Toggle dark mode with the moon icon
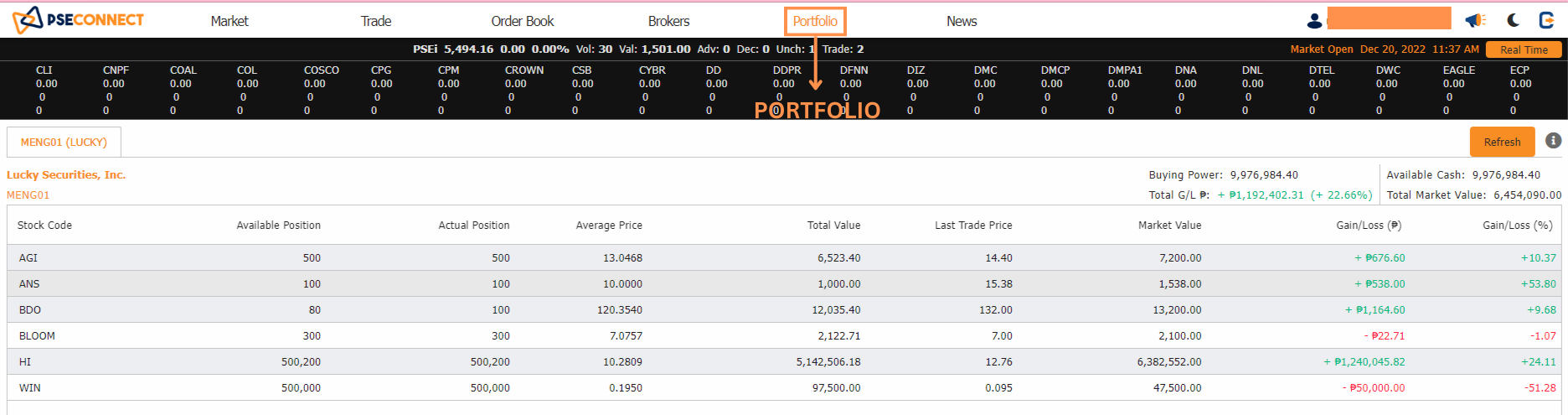Image resolution: width=1568 pixels, height=415 pixels. [x=1513, y=20]
